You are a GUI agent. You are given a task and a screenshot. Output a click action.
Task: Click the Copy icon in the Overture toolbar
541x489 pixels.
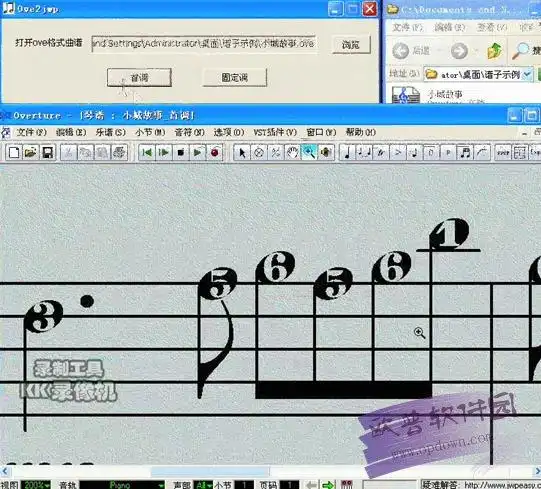coord(85,153)
